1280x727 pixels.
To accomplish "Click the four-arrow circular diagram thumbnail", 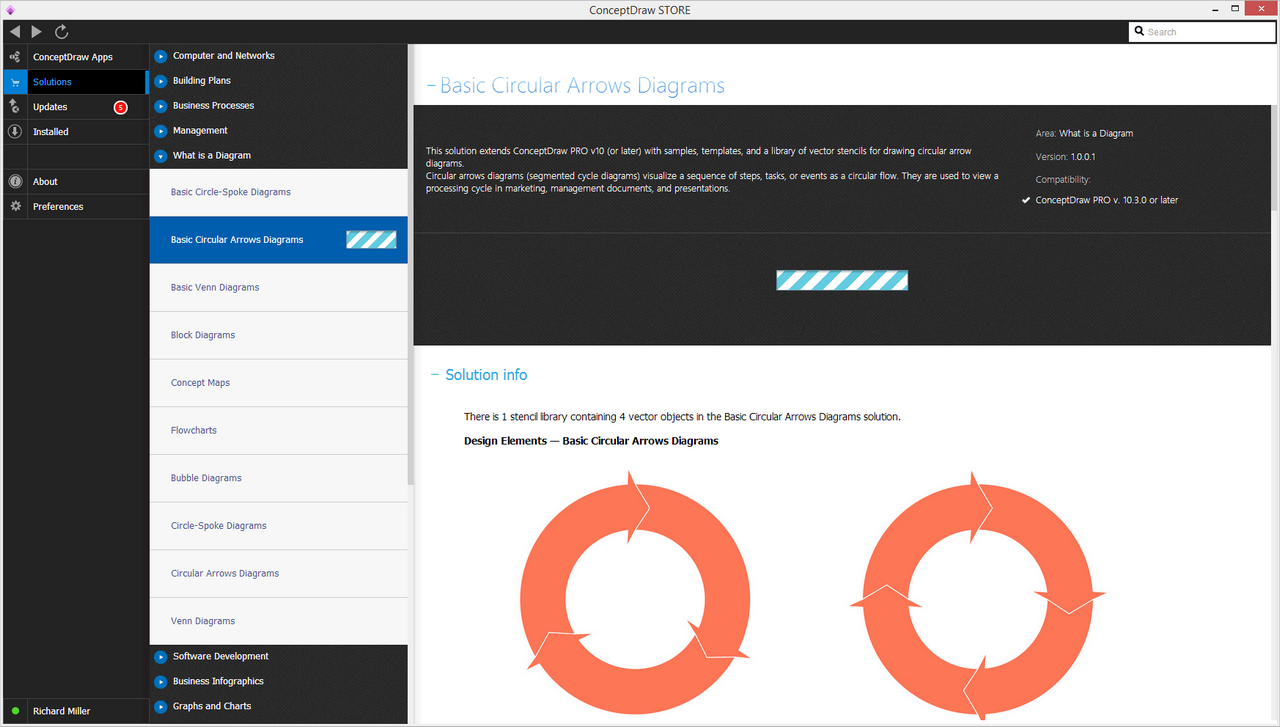I will click(x=977, y=595).
